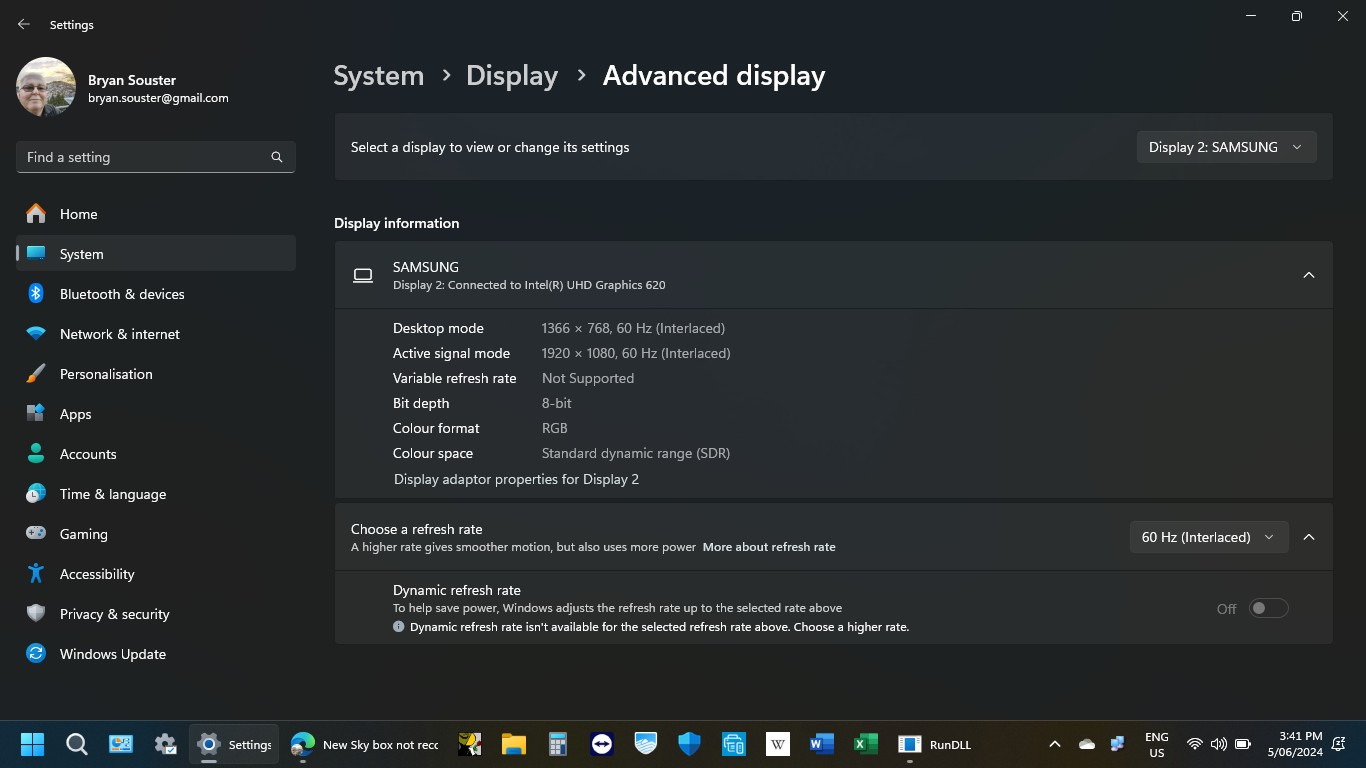Screen dimensions: 1366x768
Task: Switch to the RunDLL taskbar window
Action: tap(935, 744)
